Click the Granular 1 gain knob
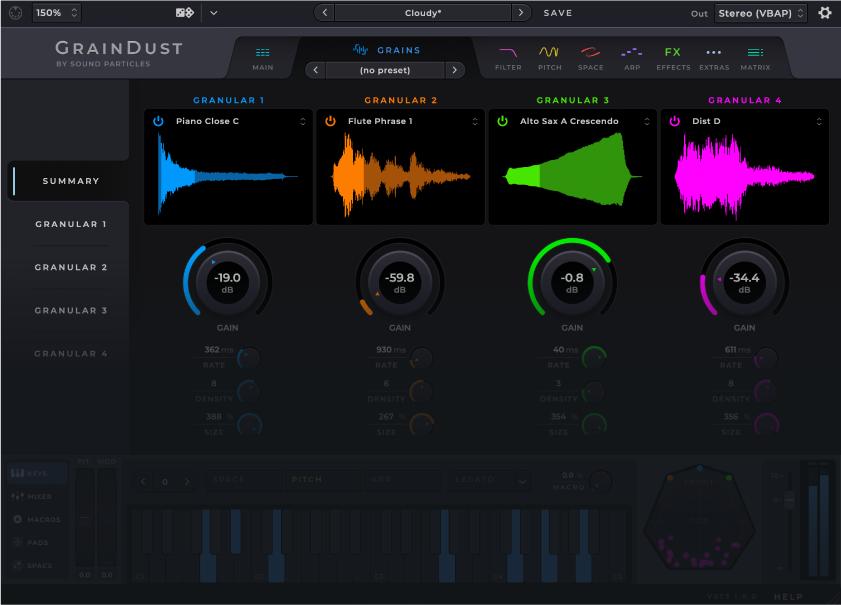The image size is (841, 605). 227,281
